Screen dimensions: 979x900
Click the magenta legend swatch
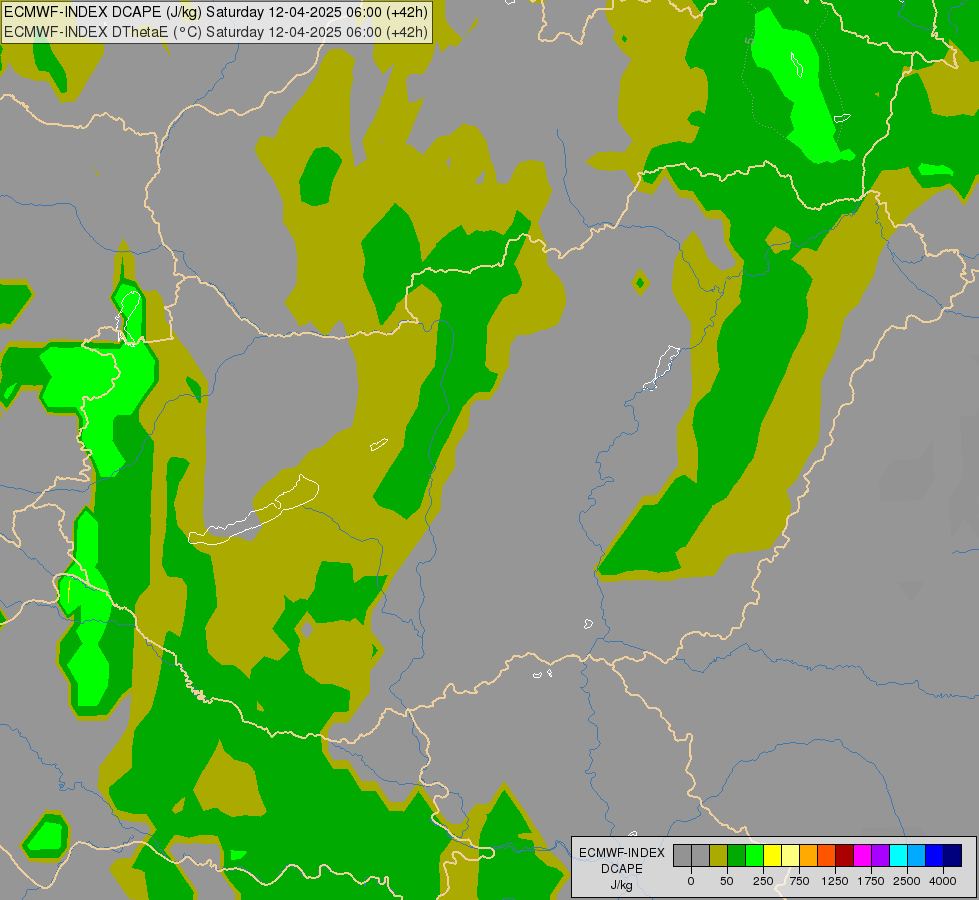[x=862, y=855]
